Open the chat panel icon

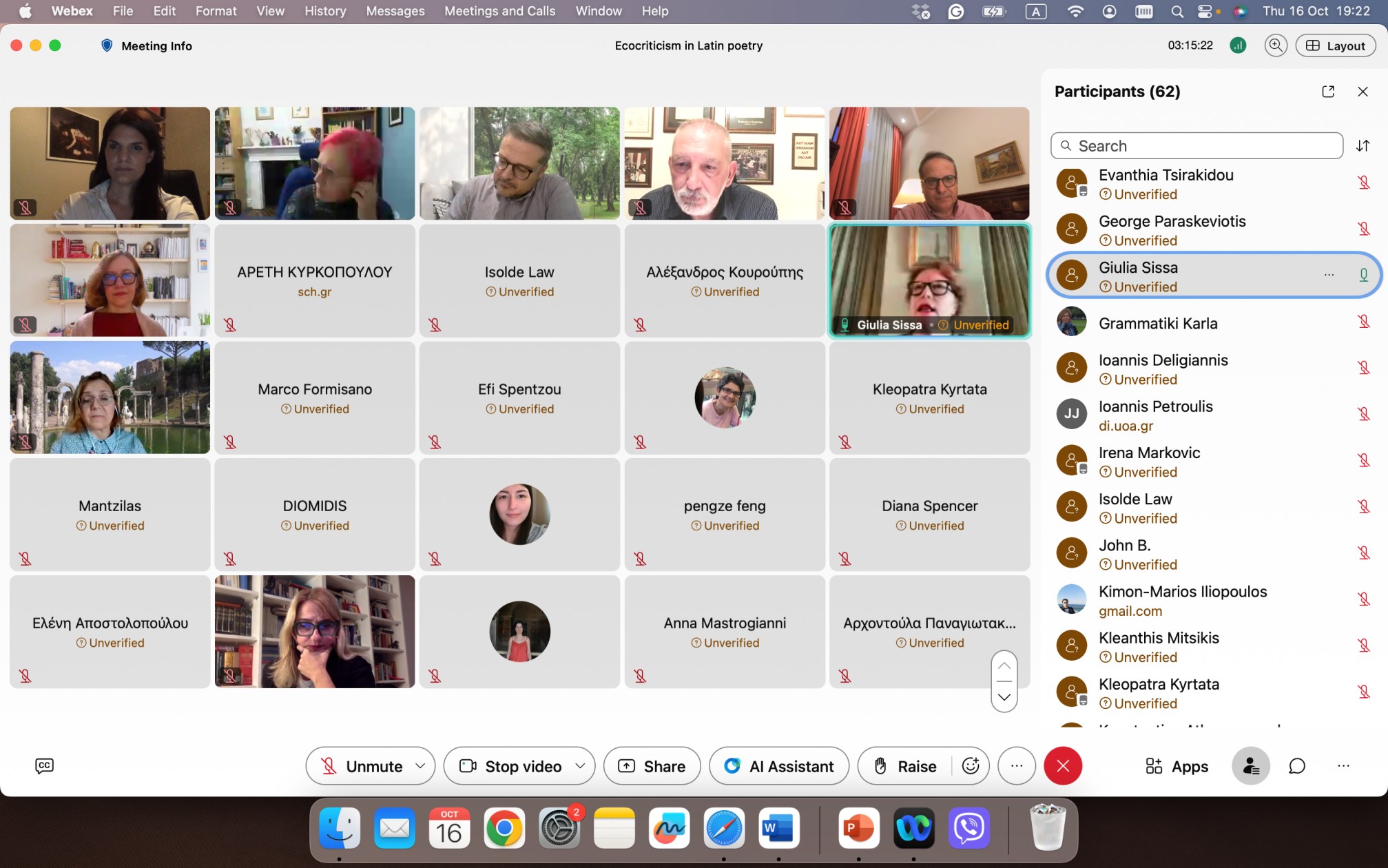(1296, 765)
